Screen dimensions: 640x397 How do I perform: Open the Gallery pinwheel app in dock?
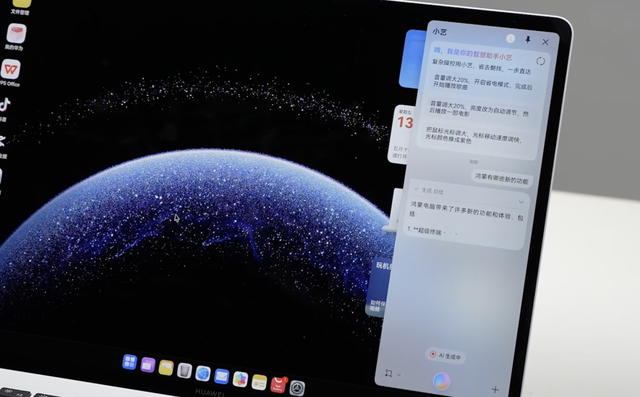(x=240, y=379)
